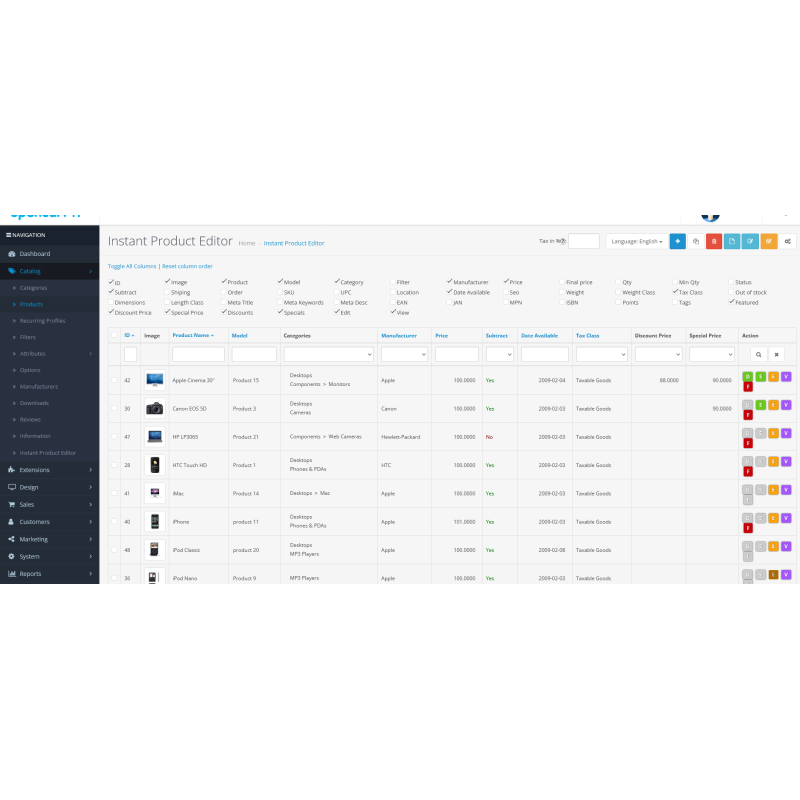Viewport: 800px width, 800px height.
Task: Open the gear settings button in toolbar
Action: [x=788, y=241]
